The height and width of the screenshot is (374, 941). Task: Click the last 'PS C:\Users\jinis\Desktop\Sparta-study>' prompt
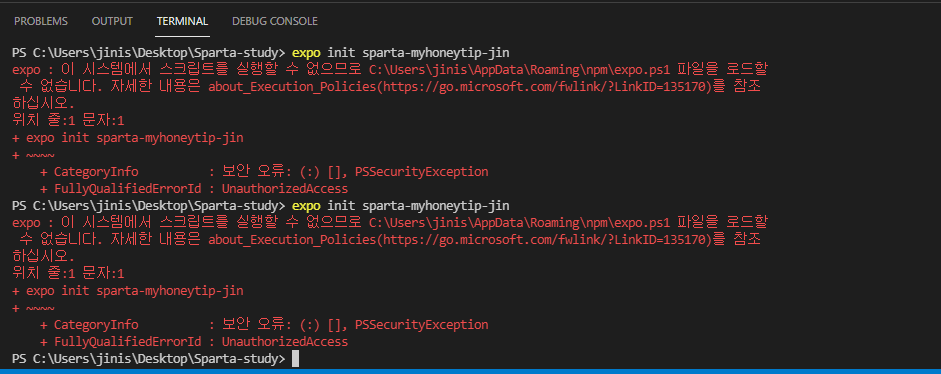[149, 359]
